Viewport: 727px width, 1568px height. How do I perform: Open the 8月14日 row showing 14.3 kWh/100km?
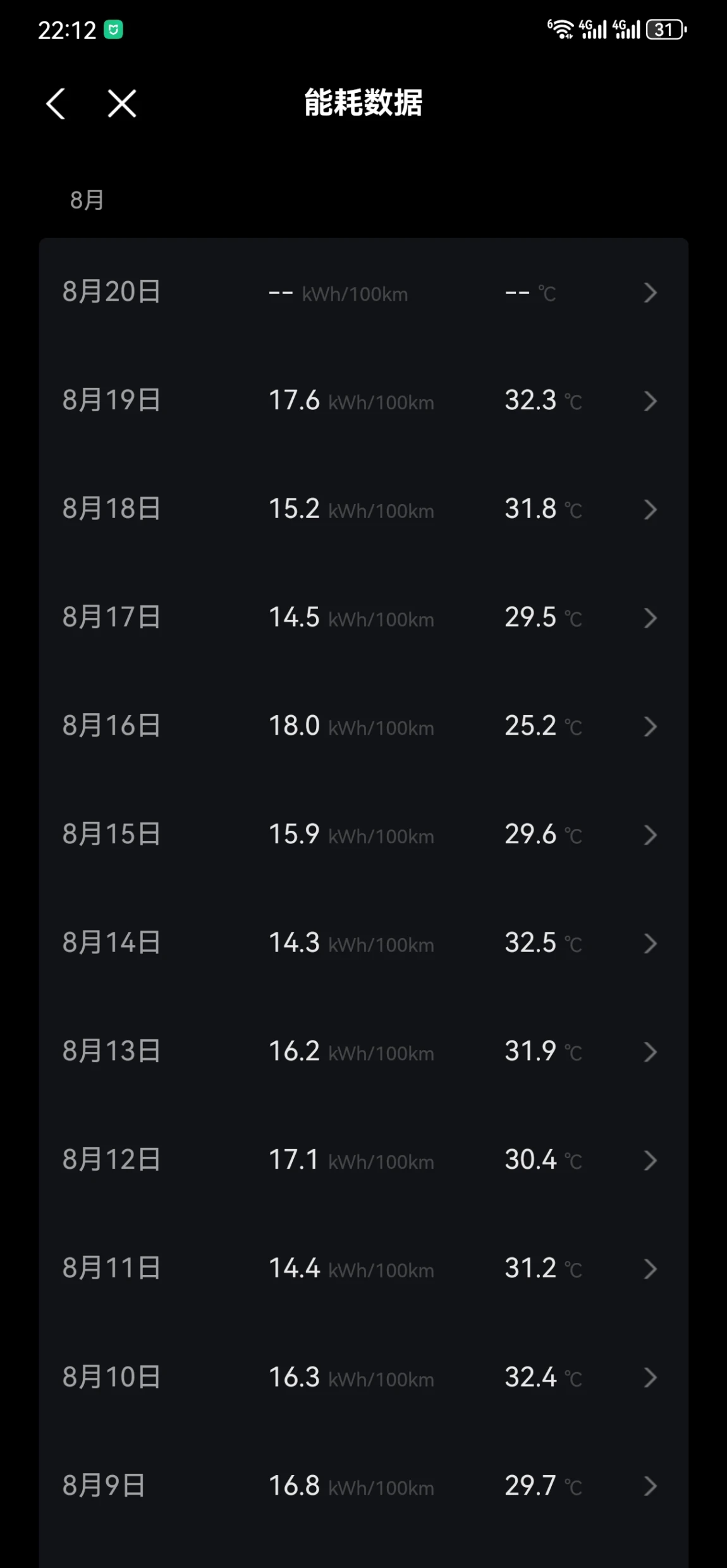coord(363,943)
